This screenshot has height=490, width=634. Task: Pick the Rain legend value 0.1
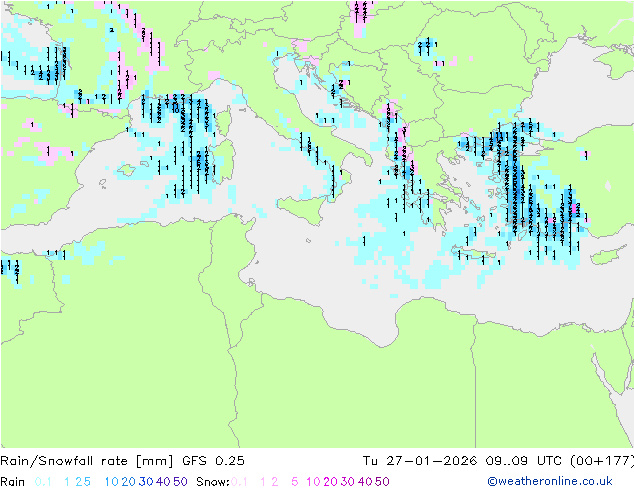coord(43,482)
